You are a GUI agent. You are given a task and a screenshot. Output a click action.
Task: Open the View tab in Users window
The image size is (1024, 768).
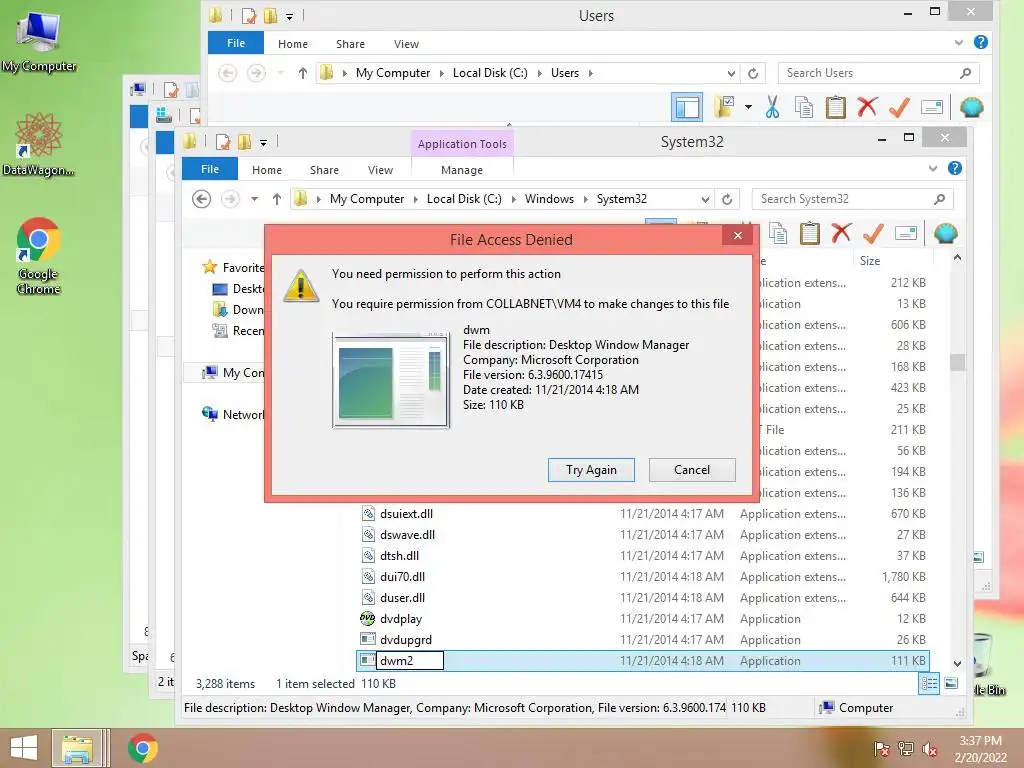tap(406, 44)
